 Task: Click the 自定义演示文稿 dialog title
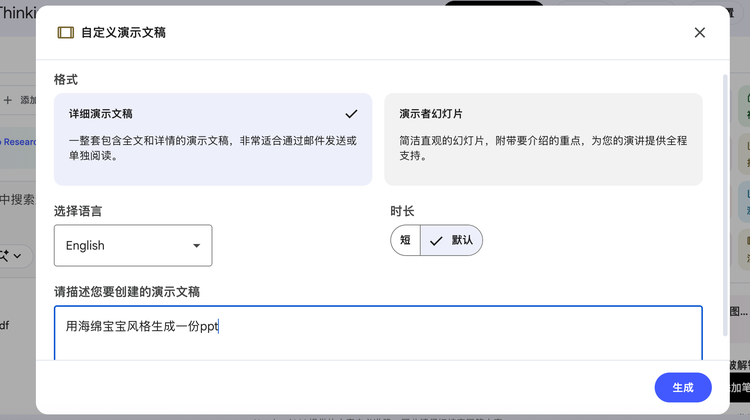click(x=123, y=33)
